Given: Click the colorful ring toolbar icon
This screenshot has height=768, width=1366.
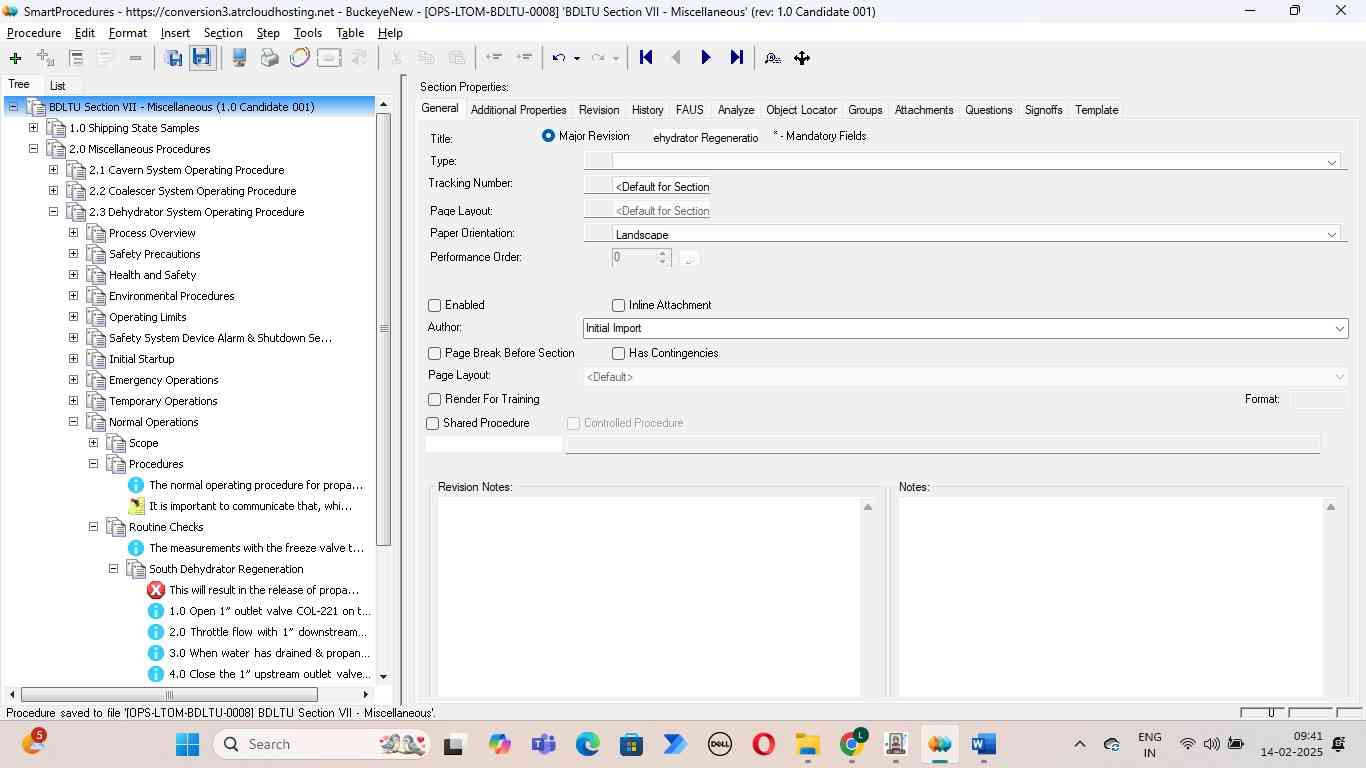Looking at the screenshot, I should [x=299, y=58].
